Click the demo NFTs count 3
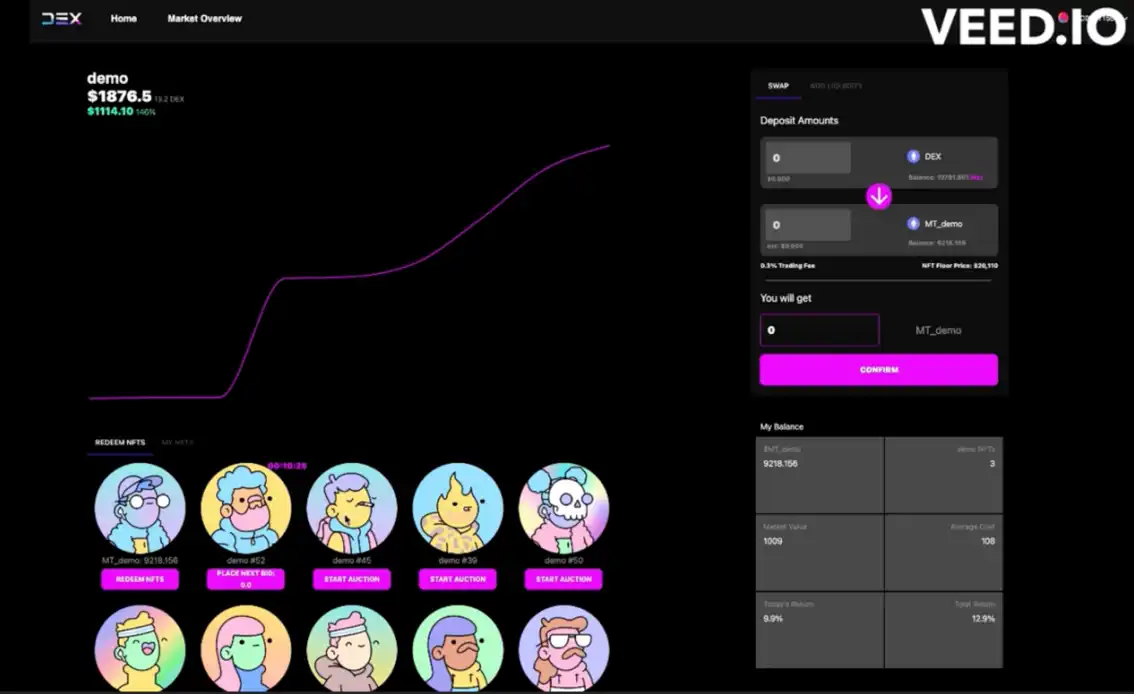Image resolution: width=1134 pixels, height=694 pixels. click(x=992, y=463)
